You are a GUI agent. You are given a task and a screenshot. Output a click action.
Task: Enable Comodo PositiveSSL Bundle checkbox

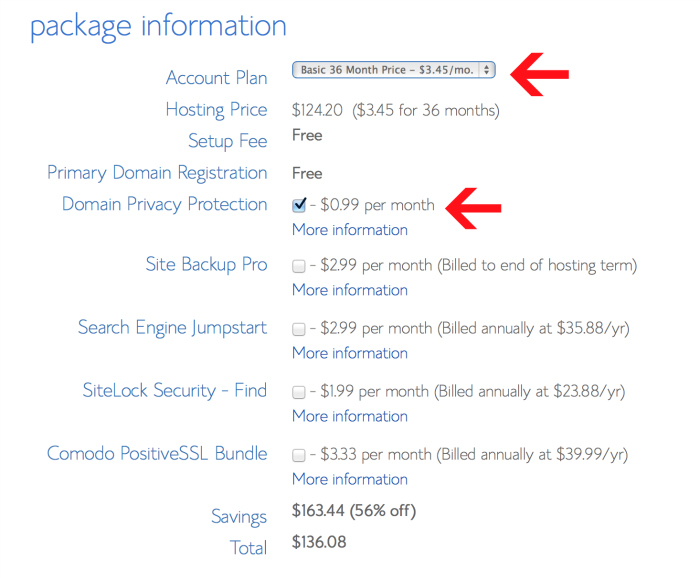coord(299,455)
